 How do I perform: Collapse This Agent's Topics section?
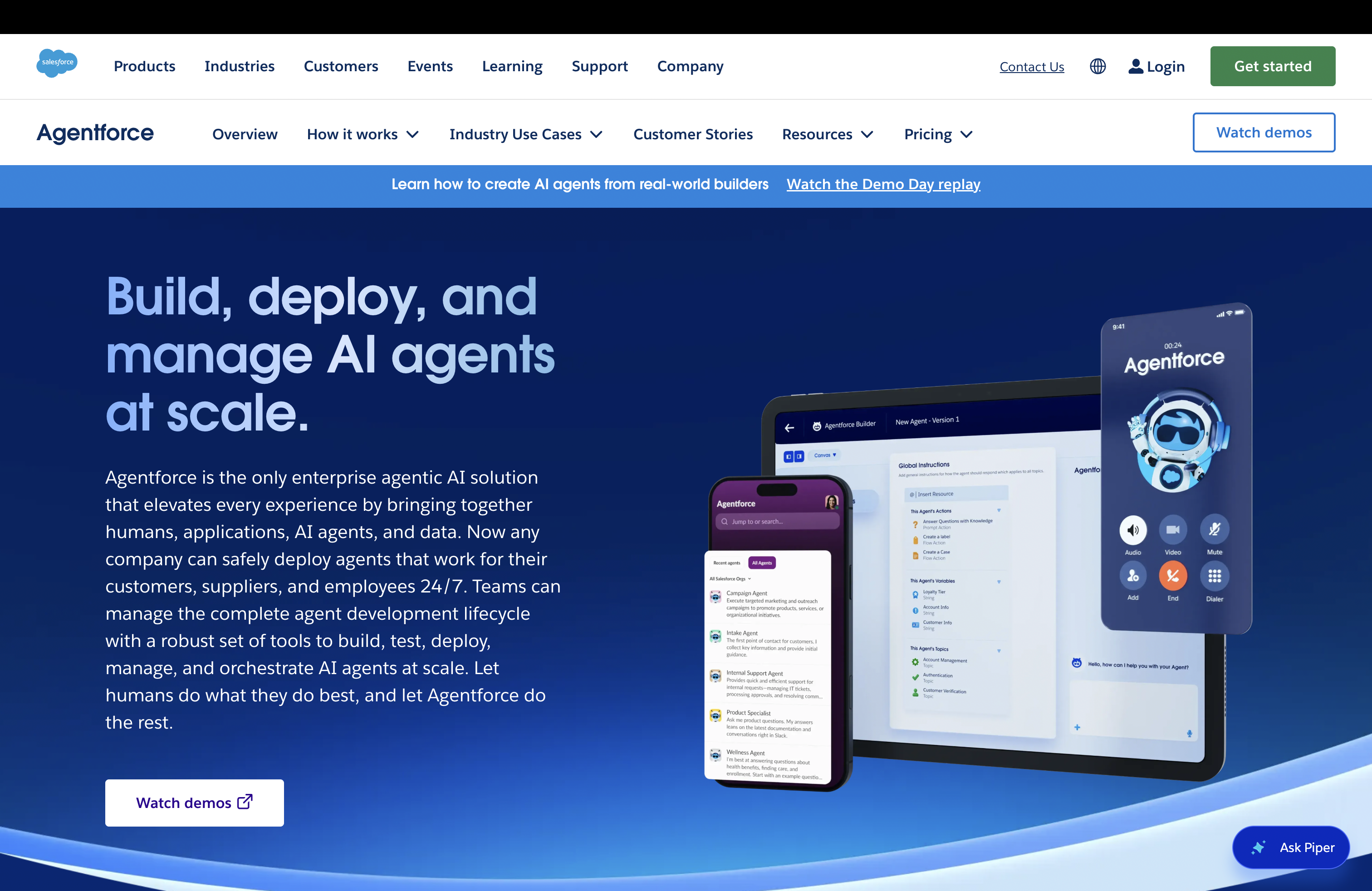(x=999, y=651)
